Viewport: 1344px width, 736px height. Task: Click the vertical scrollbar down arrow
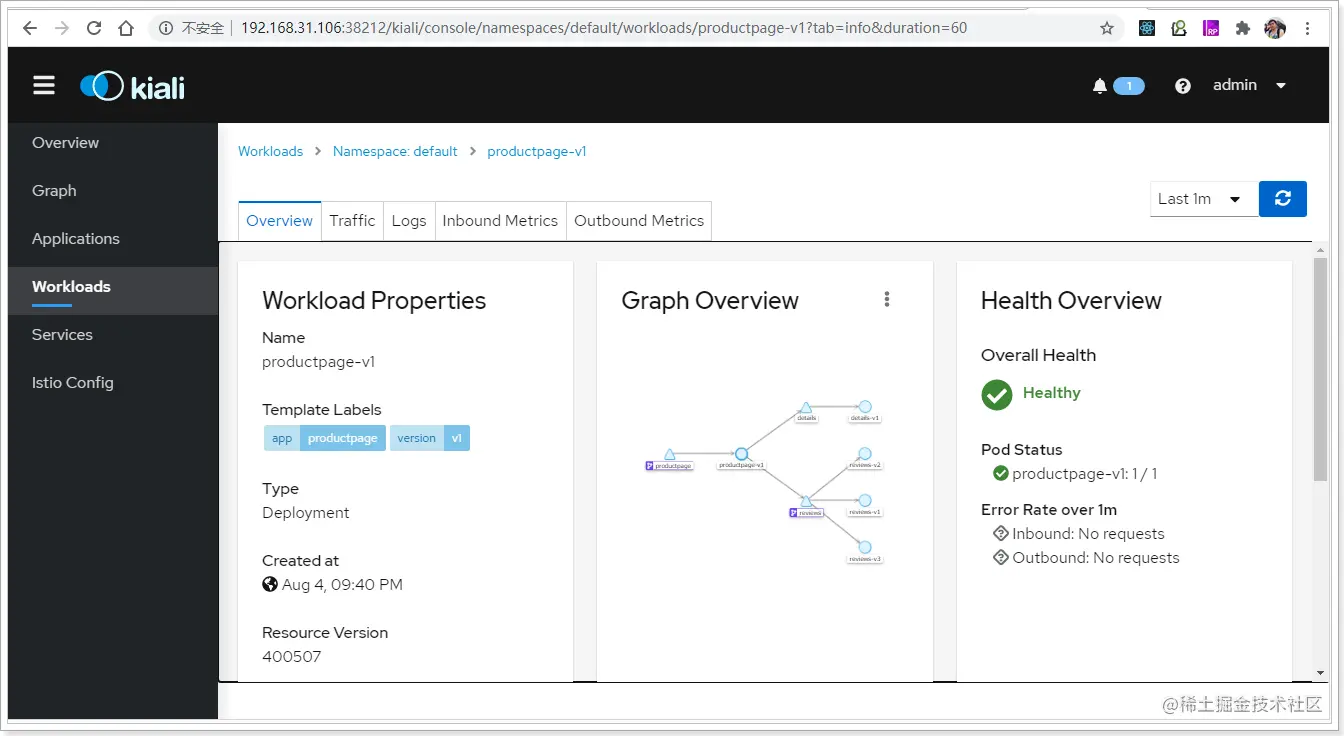[x=1320, y=673]
